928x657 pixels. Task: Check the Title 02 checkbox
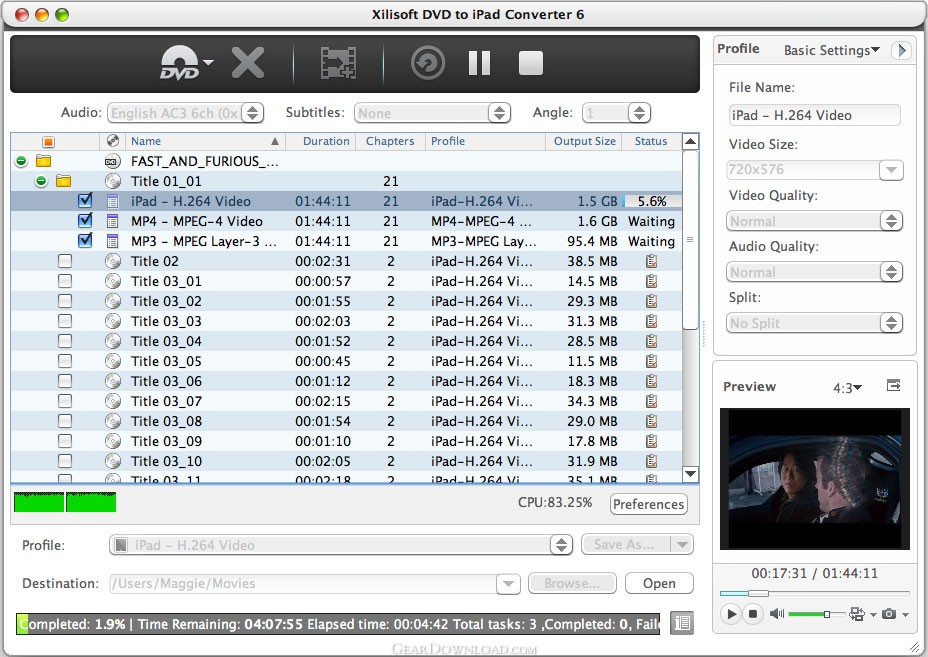65,261
